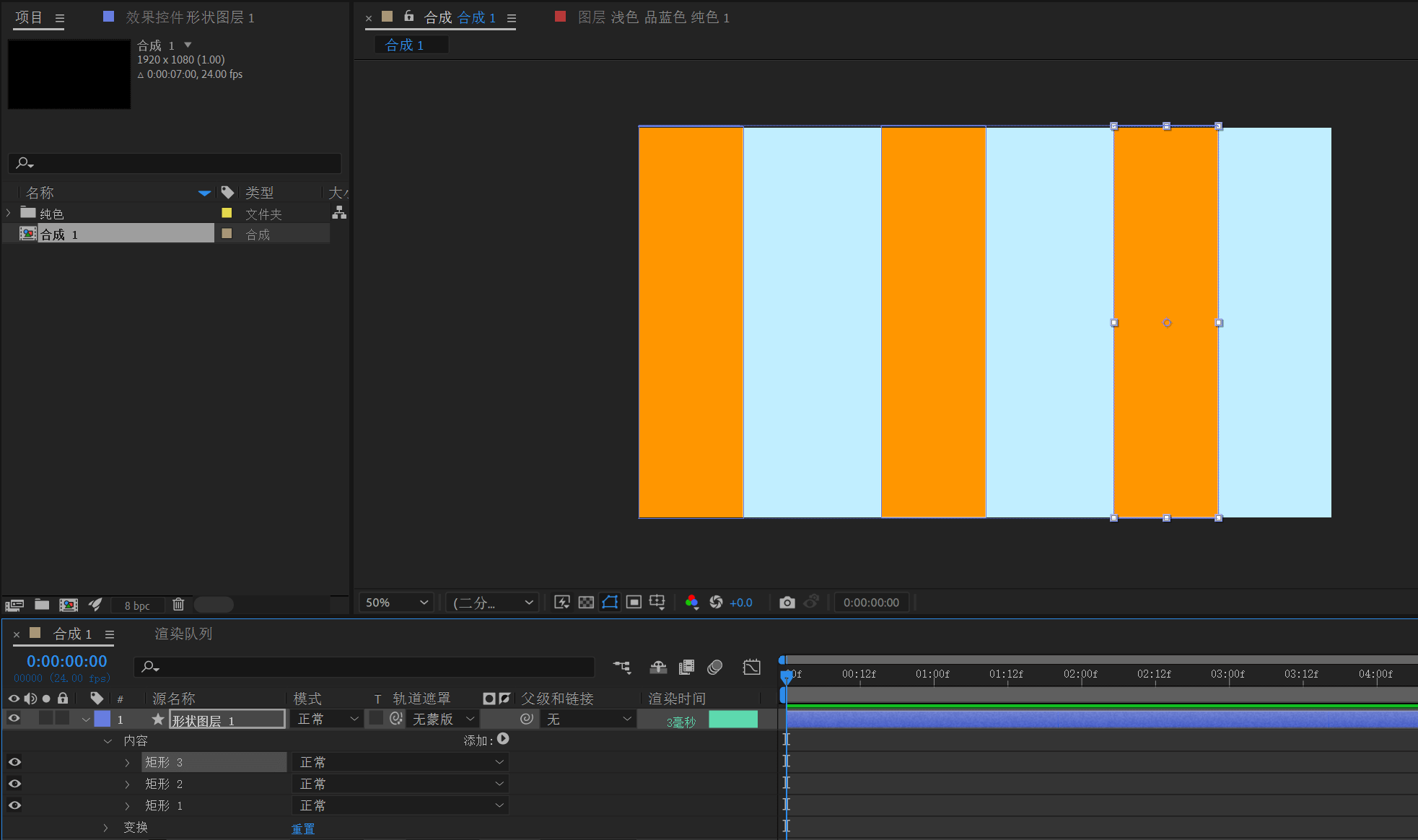Open the composition viewer panel menu
Screen dimensions: 1418x840
(511, 18)
